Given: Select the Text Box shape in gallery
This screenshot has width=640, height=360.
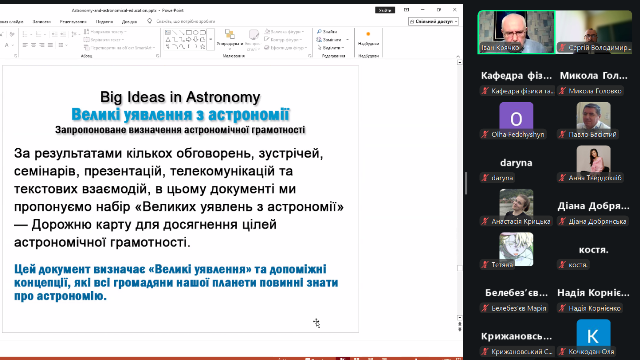Looking at the screenshot, I should click(x=168, y=32).
